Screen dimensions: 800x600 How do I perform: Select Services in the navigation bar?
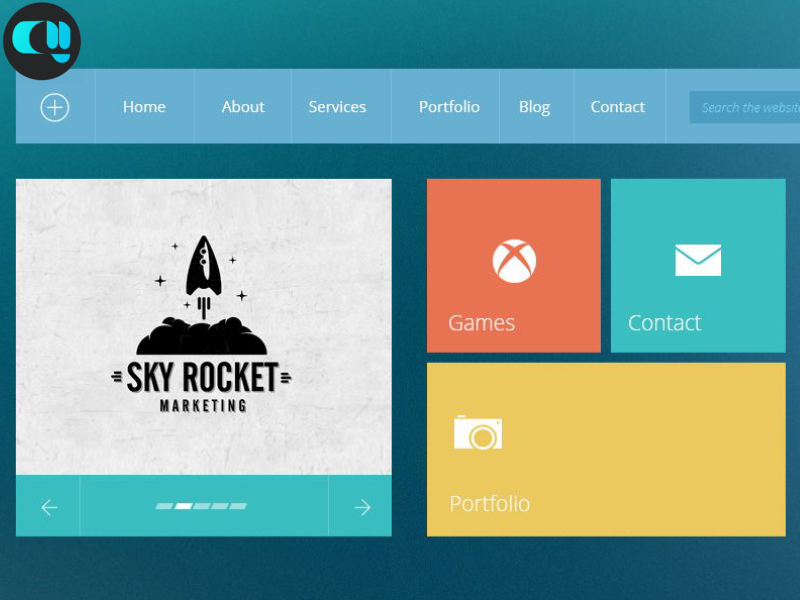[x=337, y=107]
